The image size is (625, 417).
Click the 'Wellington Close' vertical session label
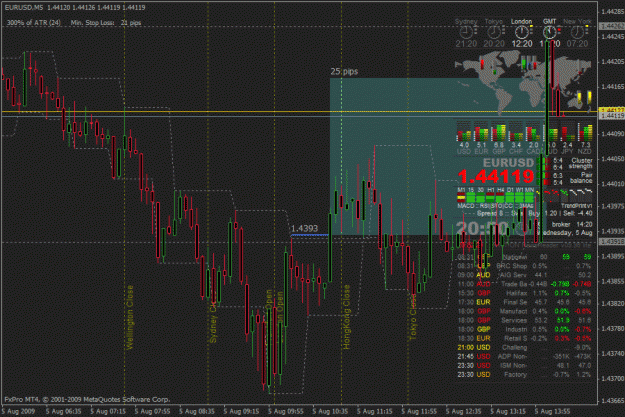tap(130, 317)
